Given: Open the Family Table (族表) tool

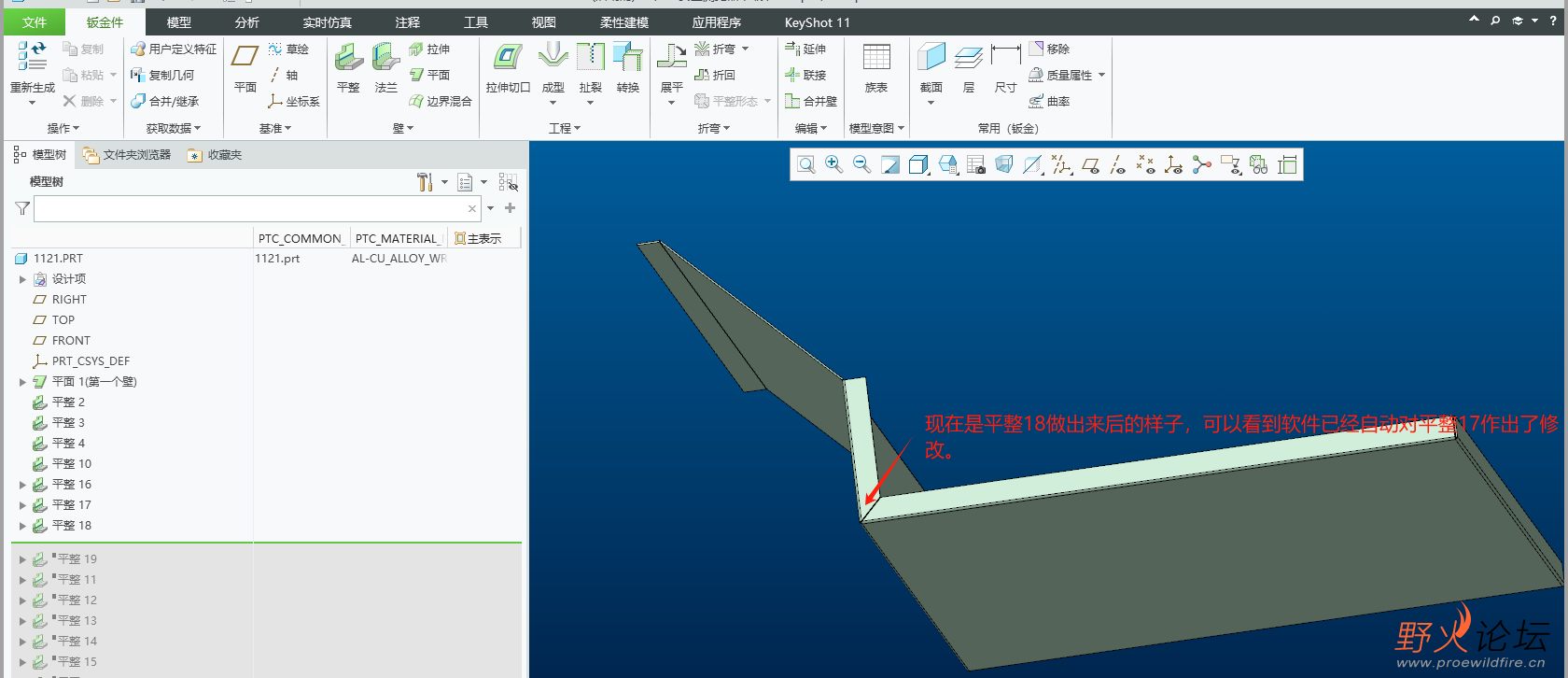Looking at the screenshot, I should click(876, 67).
